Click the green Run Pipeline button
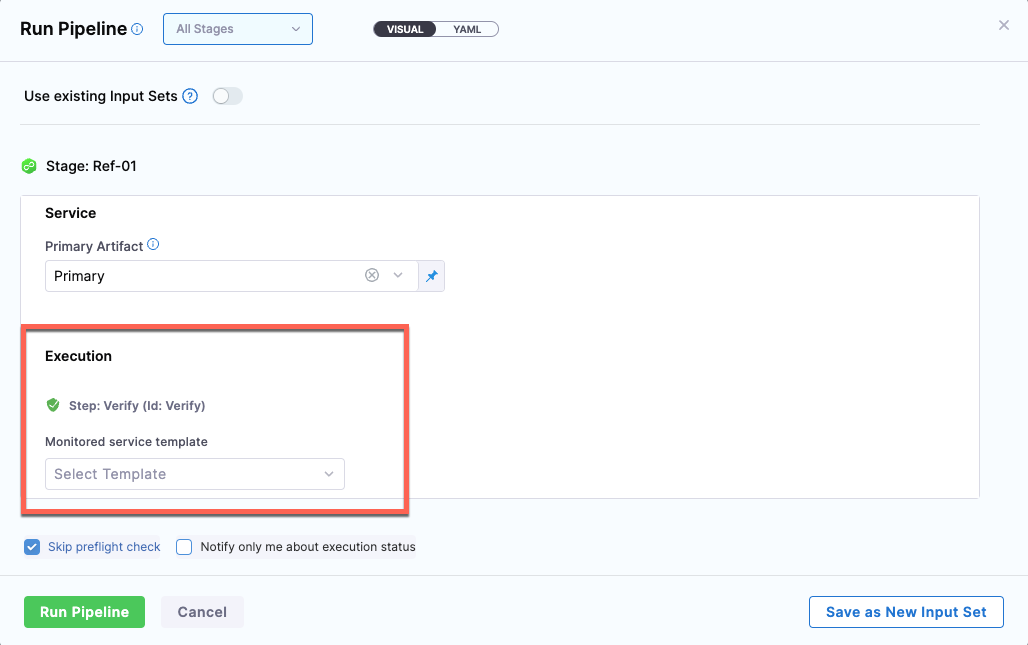This screenshot has width=1028, height=645. (84, 612)
